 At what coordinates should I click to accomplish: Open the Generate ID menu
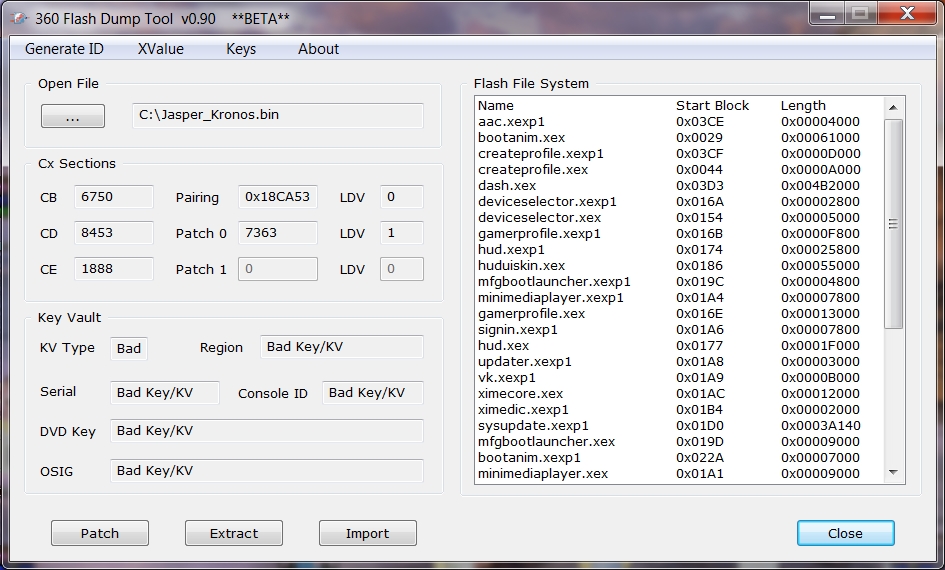pos(64,49)
